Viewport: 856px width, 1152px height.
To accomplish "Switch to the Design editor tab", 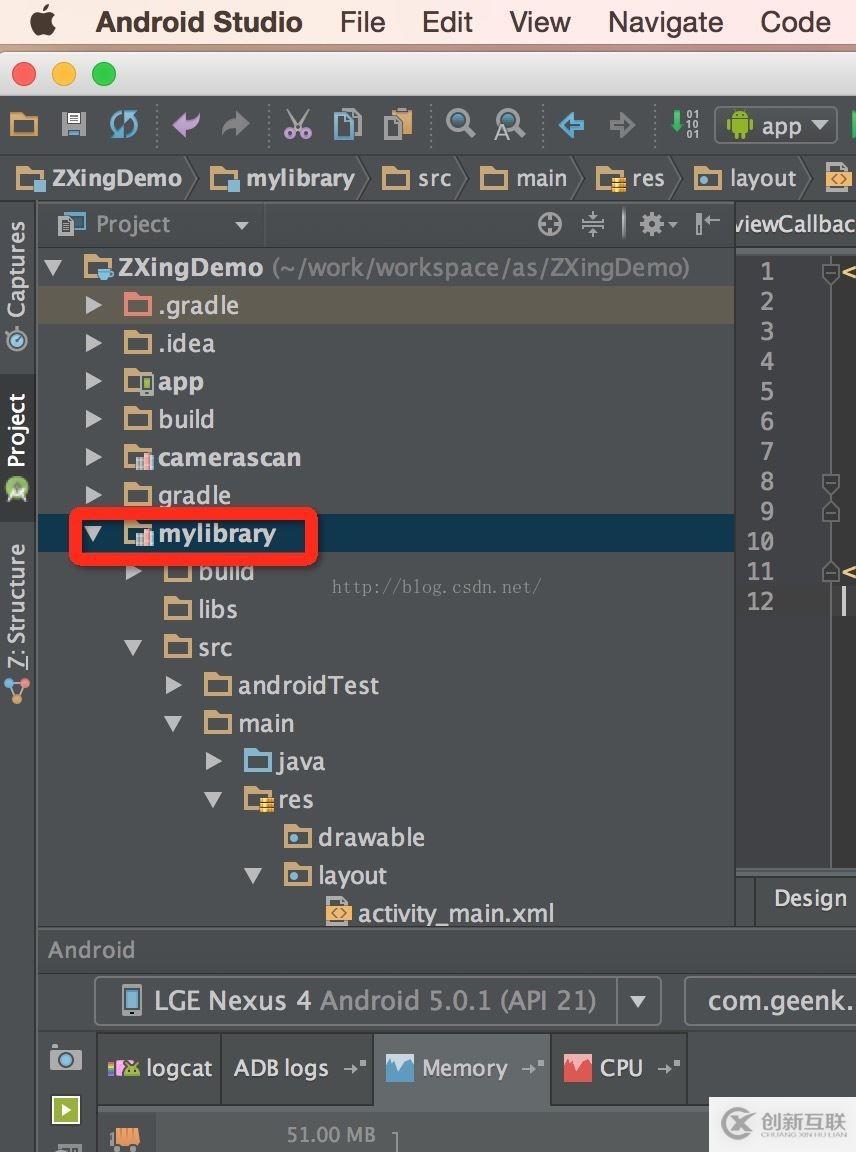I will [x=810, y=899].
